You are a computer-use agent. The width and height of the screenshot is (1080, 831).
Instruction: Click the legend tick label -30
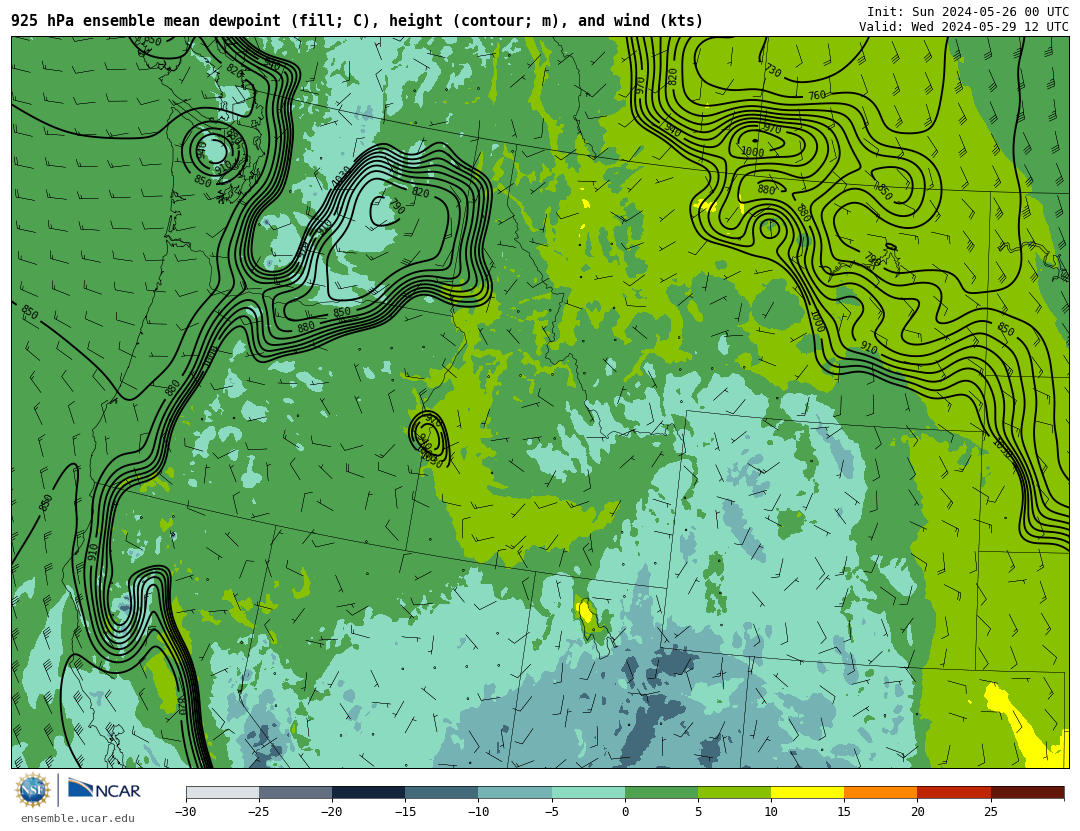click(185, 812)
